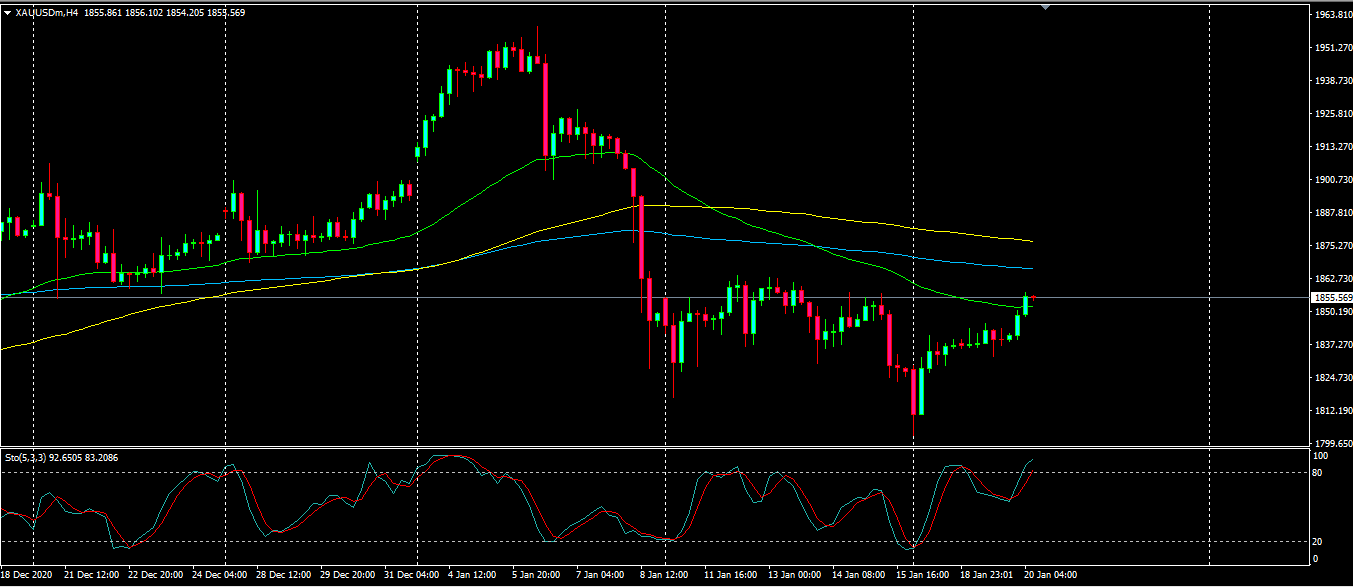The height and width of the screenshot is (588, 1353).
Task: Click the 1900.730 price scale value
Action: click(1331, 180)
